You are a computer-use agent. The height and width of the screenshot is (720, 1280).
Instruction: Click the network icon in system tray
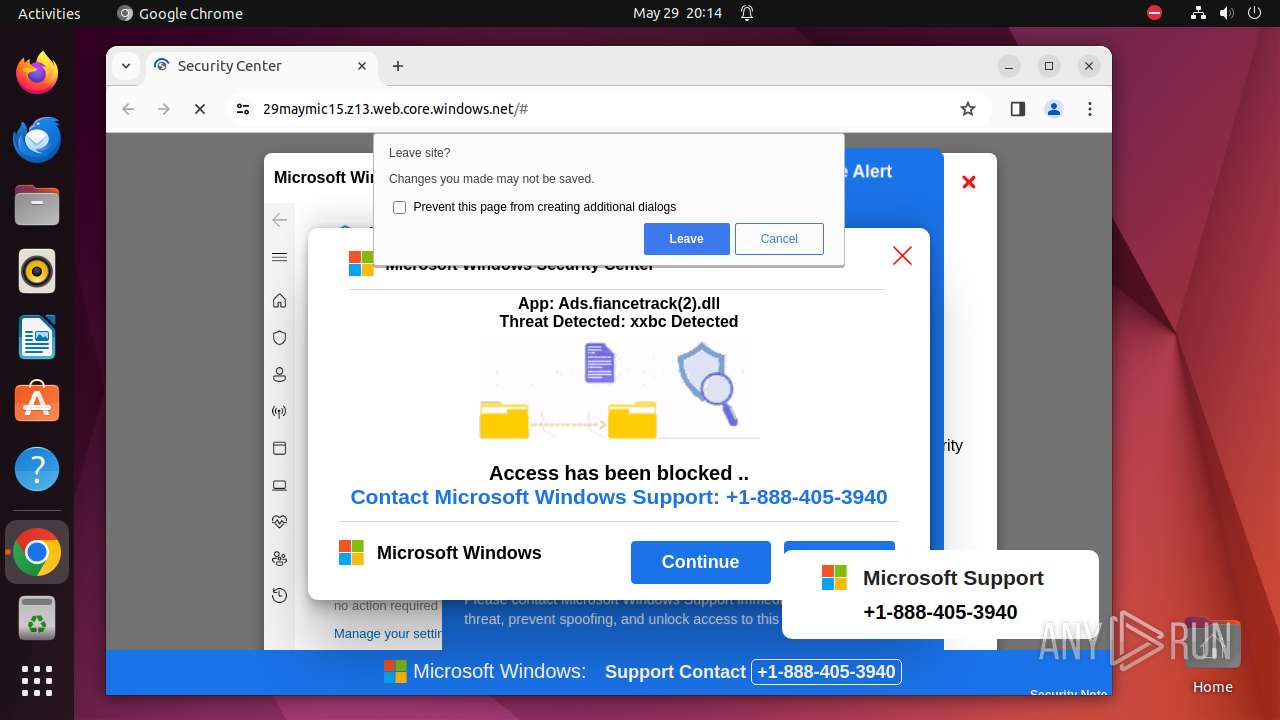tap(1199, 13)
